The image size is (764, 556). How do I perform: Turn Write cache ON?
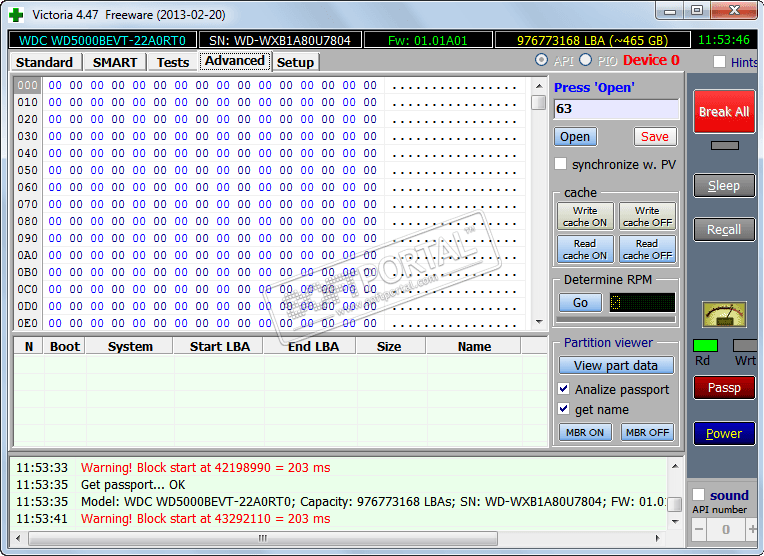coord(585,216)
